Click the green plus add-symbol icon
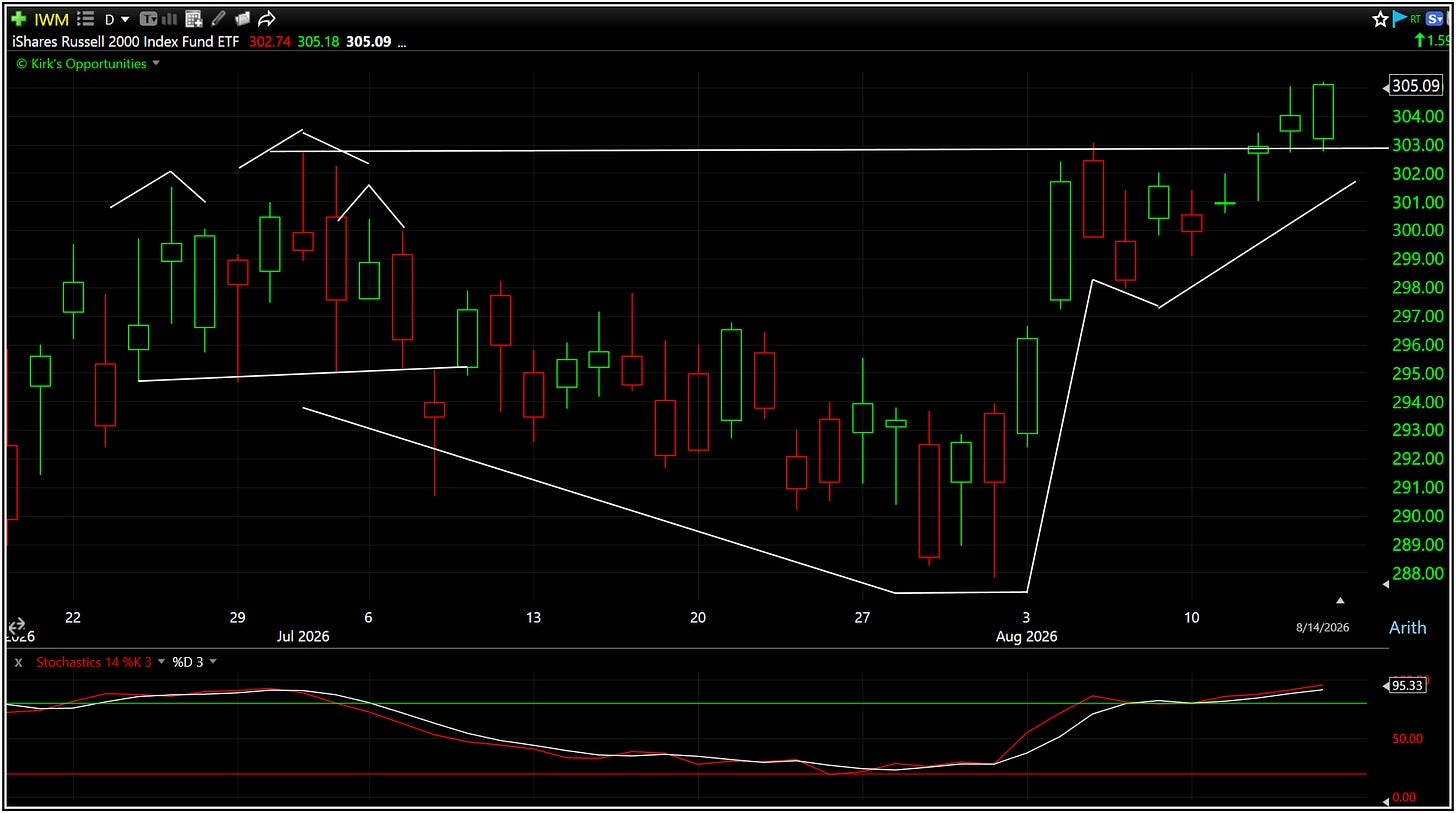The image size is (1456, 813). tap(19, 19)
